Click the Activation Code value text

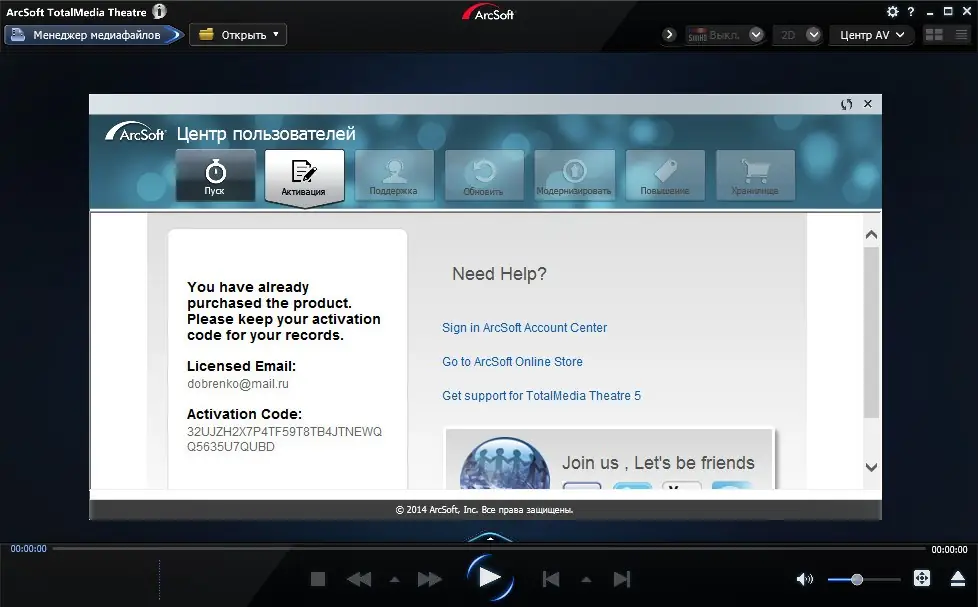tap(284, 439)
